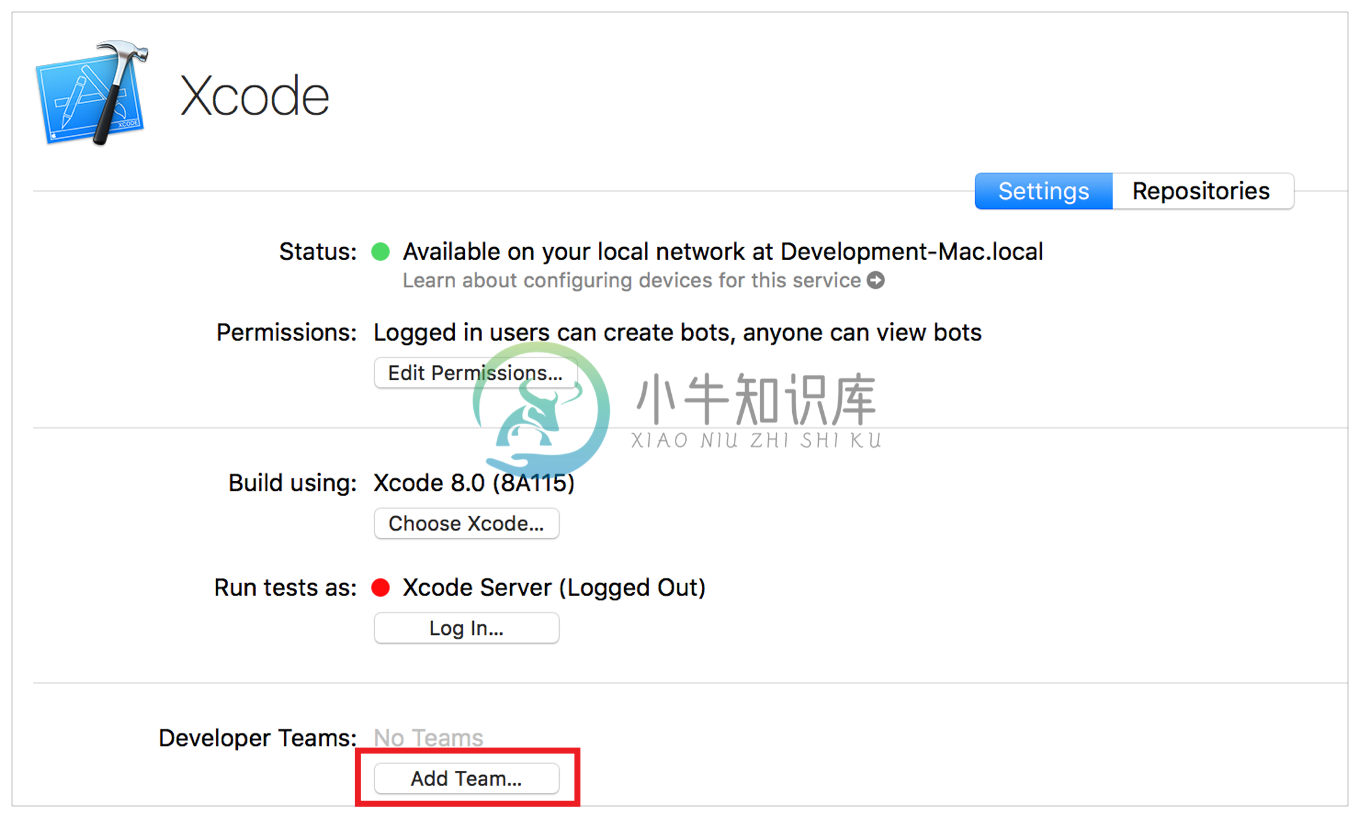Image resolution: width=1360 pixels, height=818 pixels.
Task: Click the No Teams placeholder text
Action: 428,738
